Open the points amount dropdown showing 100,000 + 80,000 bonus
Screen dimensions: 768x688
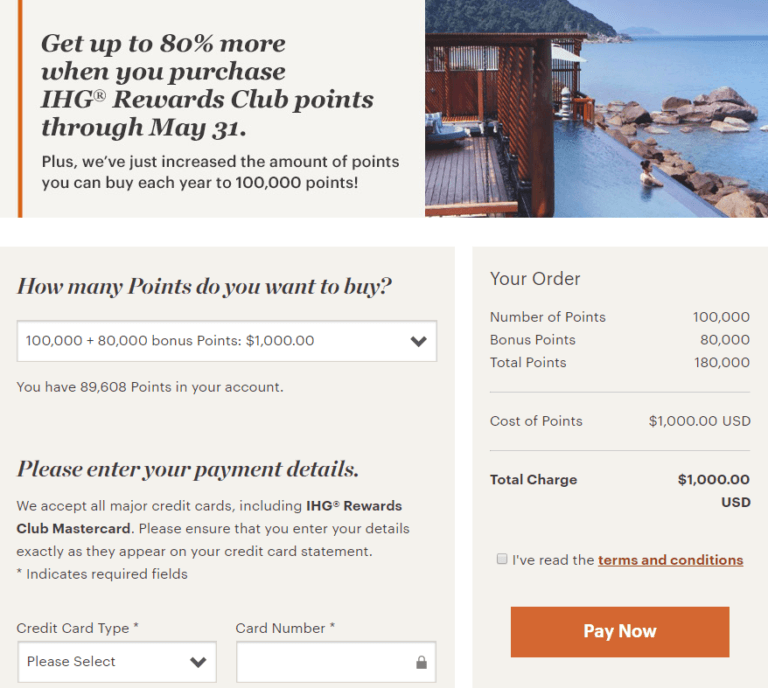pyautogui.click(x=226, y=341)
